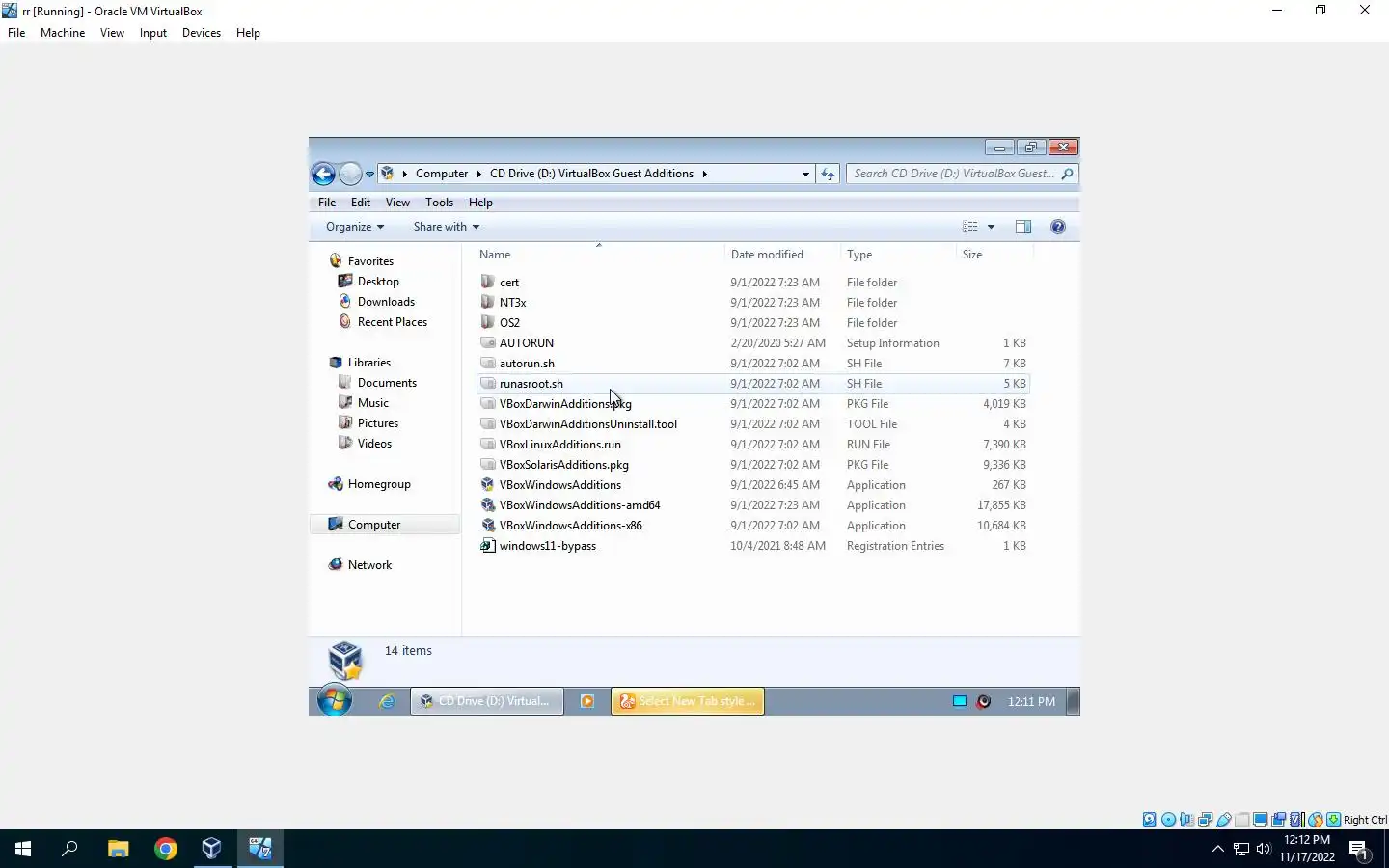This screenshot has width=1389, height=868.
Task: Open Chrome from host taskbar
Action: point(166,849)
